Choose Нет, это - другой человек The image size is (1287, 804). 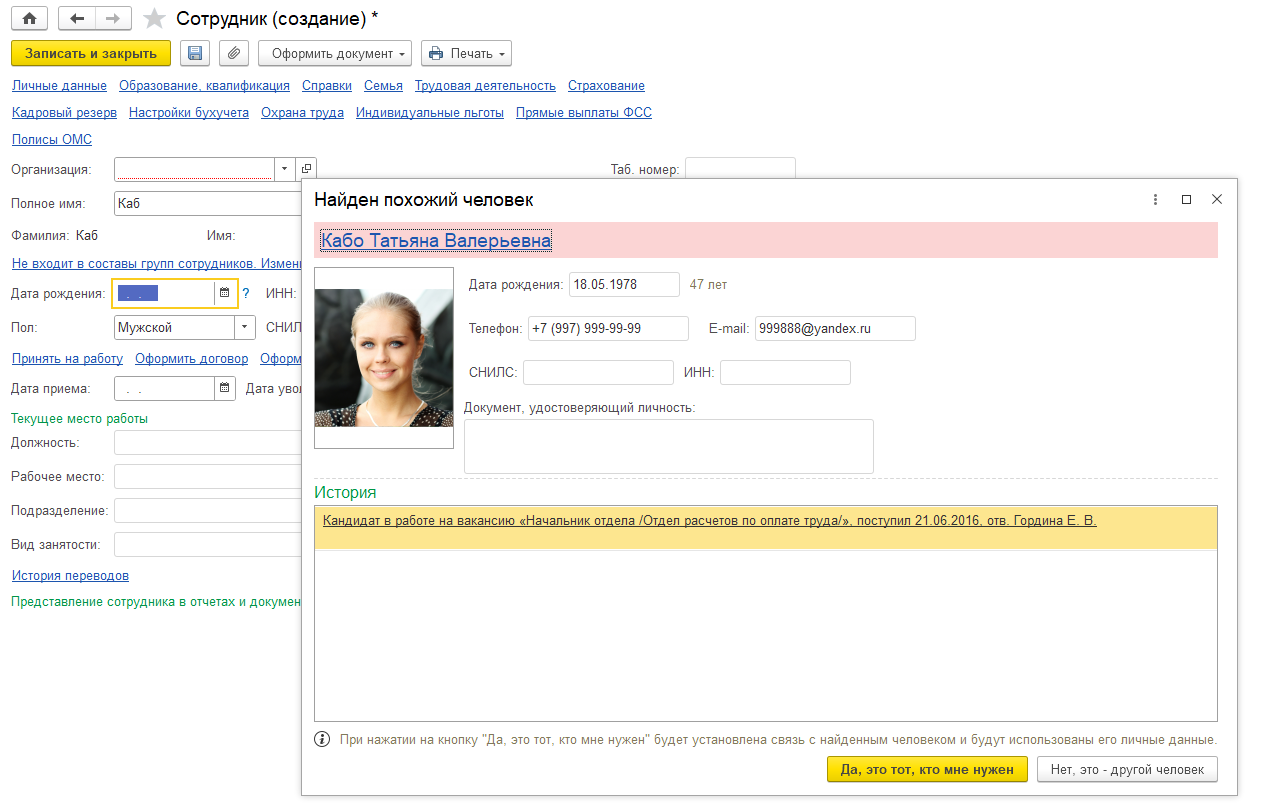(1128, 769)
